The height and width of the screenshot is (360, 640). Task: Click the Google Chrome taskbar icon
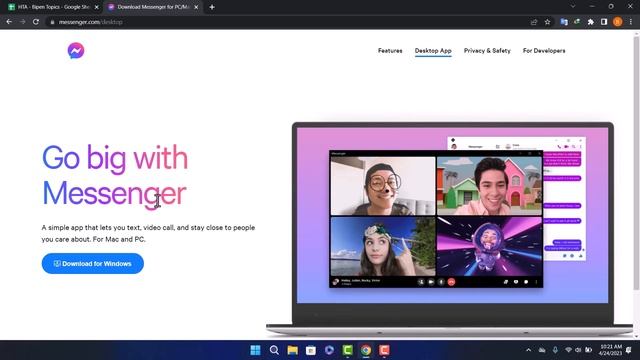tap(366, 350)
